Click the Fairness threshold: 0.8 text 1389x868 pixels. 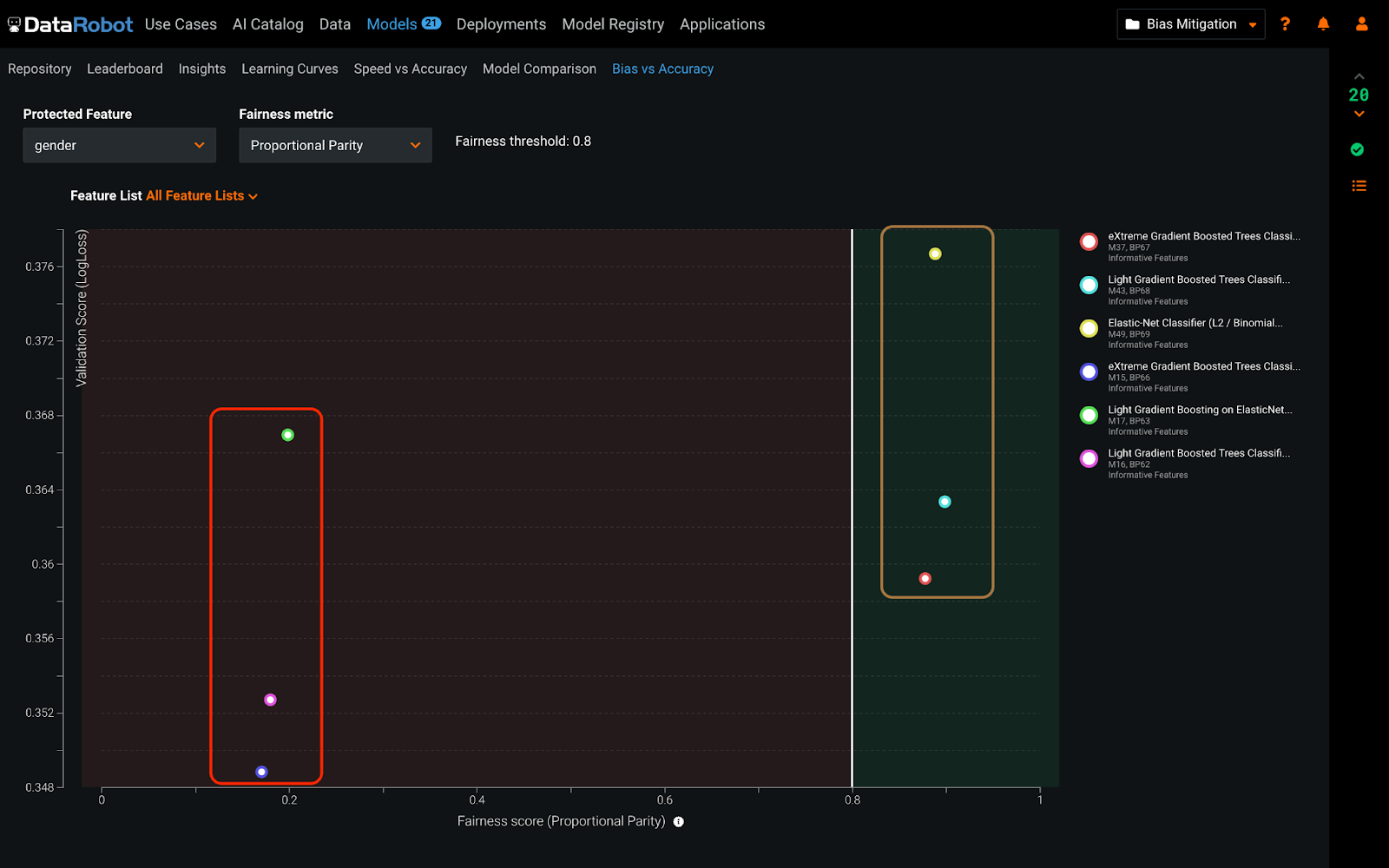tap(523, 141)
